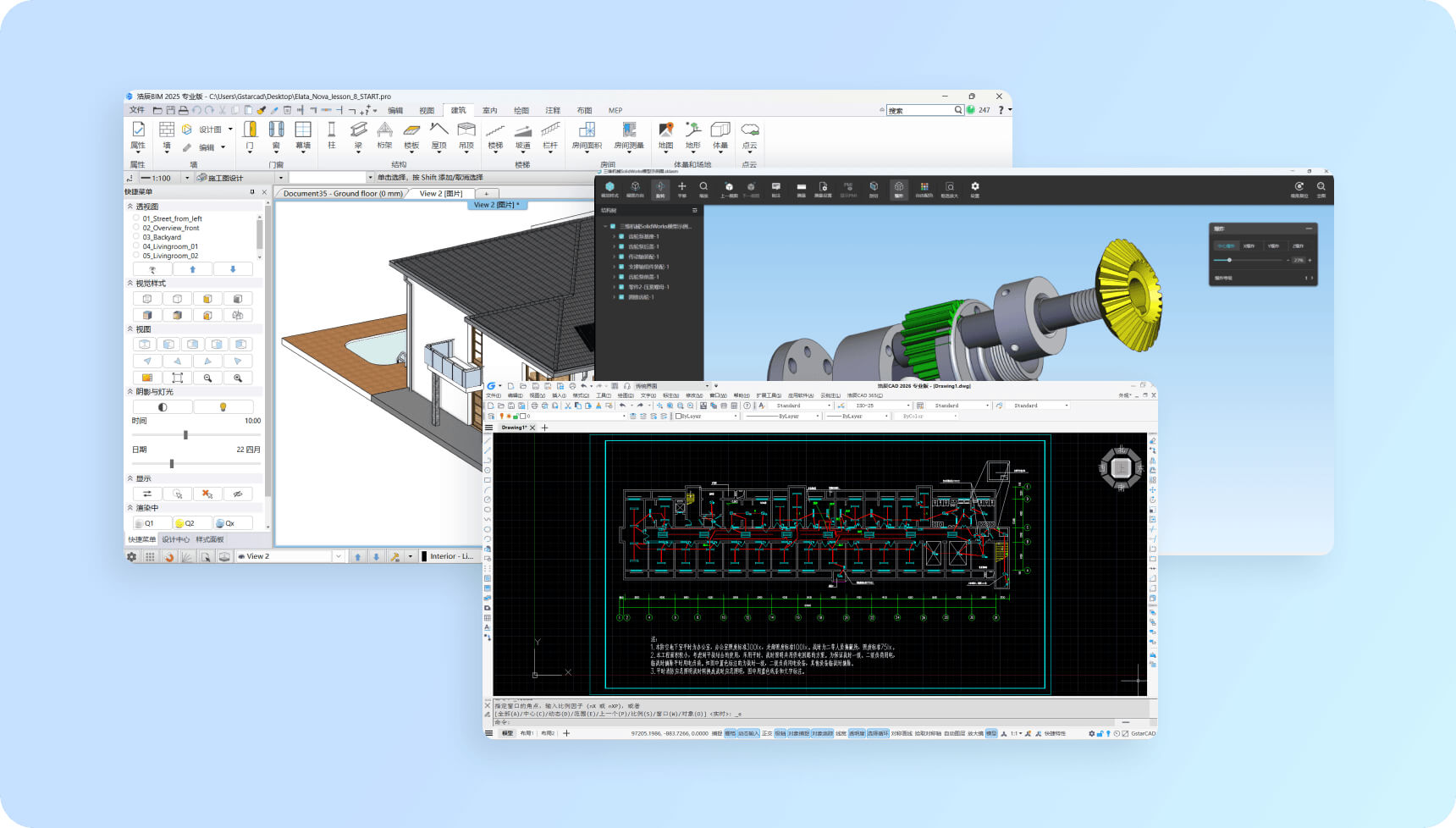Click the zoom magnifier tool in 3D viewer toolbar
Viewport: 1456px width, 828px height.
[x=703, y=187]
